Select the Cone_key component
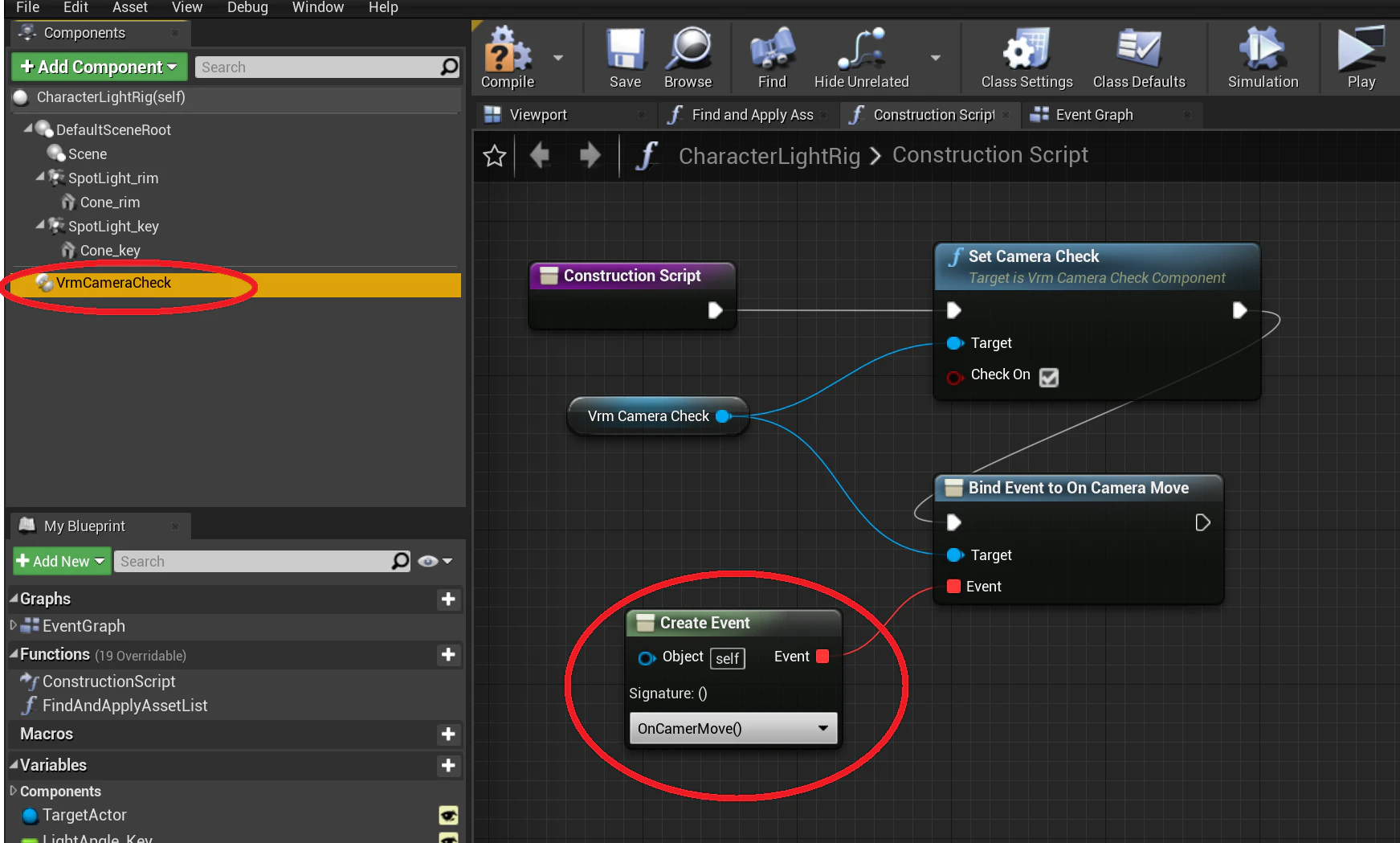The width and height of the screenshot is (1400, 843). click(x=110, y=251)
